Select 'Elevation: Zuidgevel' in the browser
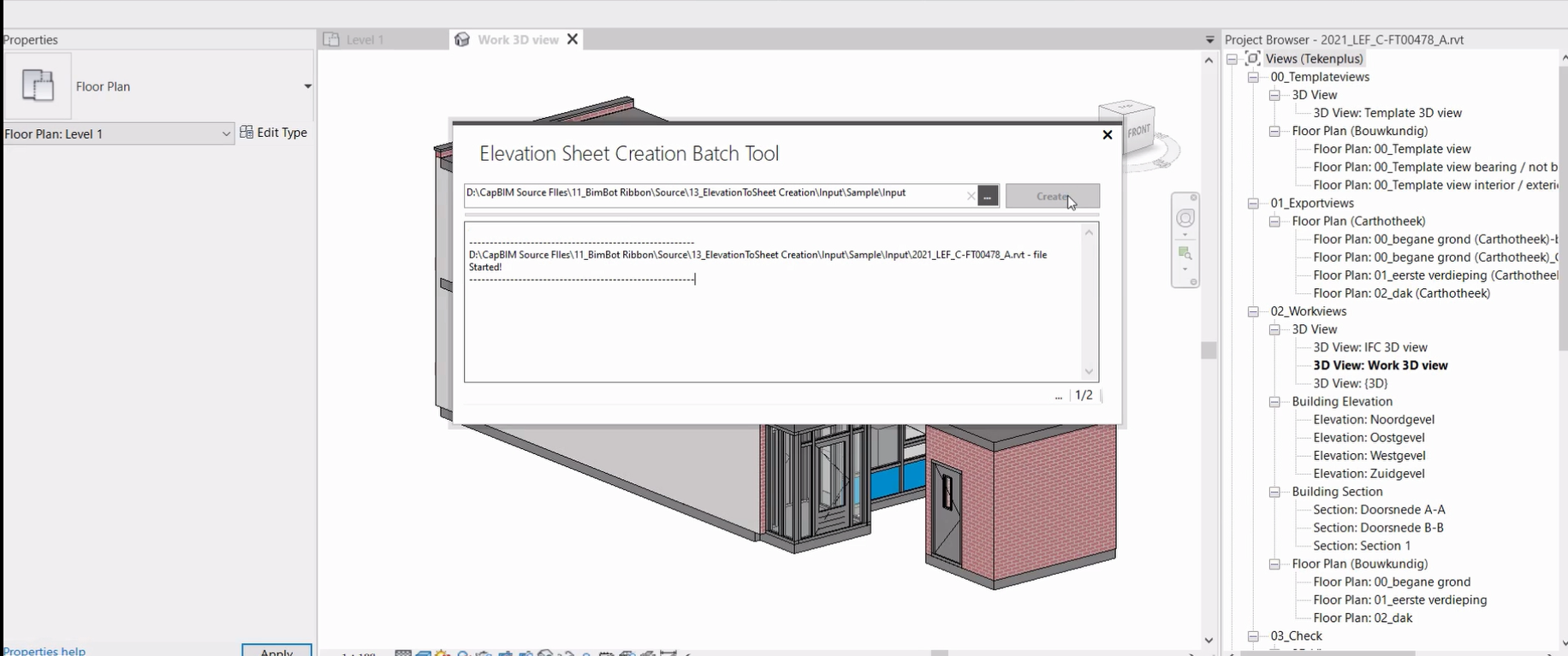The image size is (1568, 656). coord(1369,474)
